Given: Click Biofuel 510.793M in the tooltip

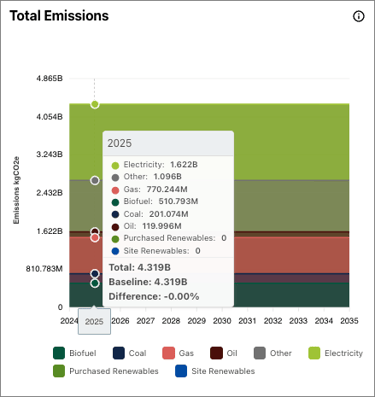Looking at the screenshot, I should click(155, 201).
